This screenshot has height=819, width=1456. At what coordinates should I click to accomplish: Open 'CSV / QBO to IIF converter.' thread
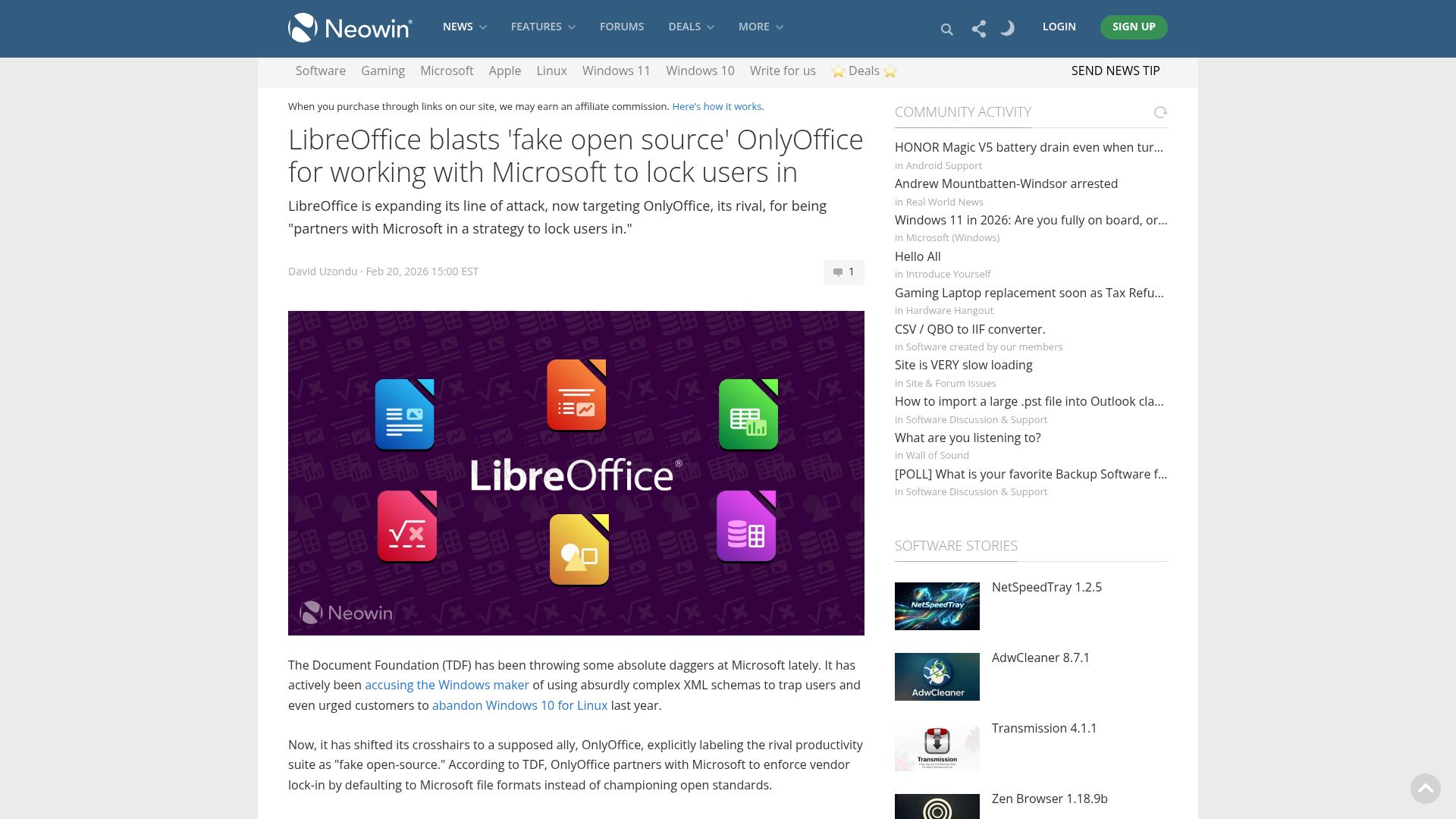click(x=970, y=329)
